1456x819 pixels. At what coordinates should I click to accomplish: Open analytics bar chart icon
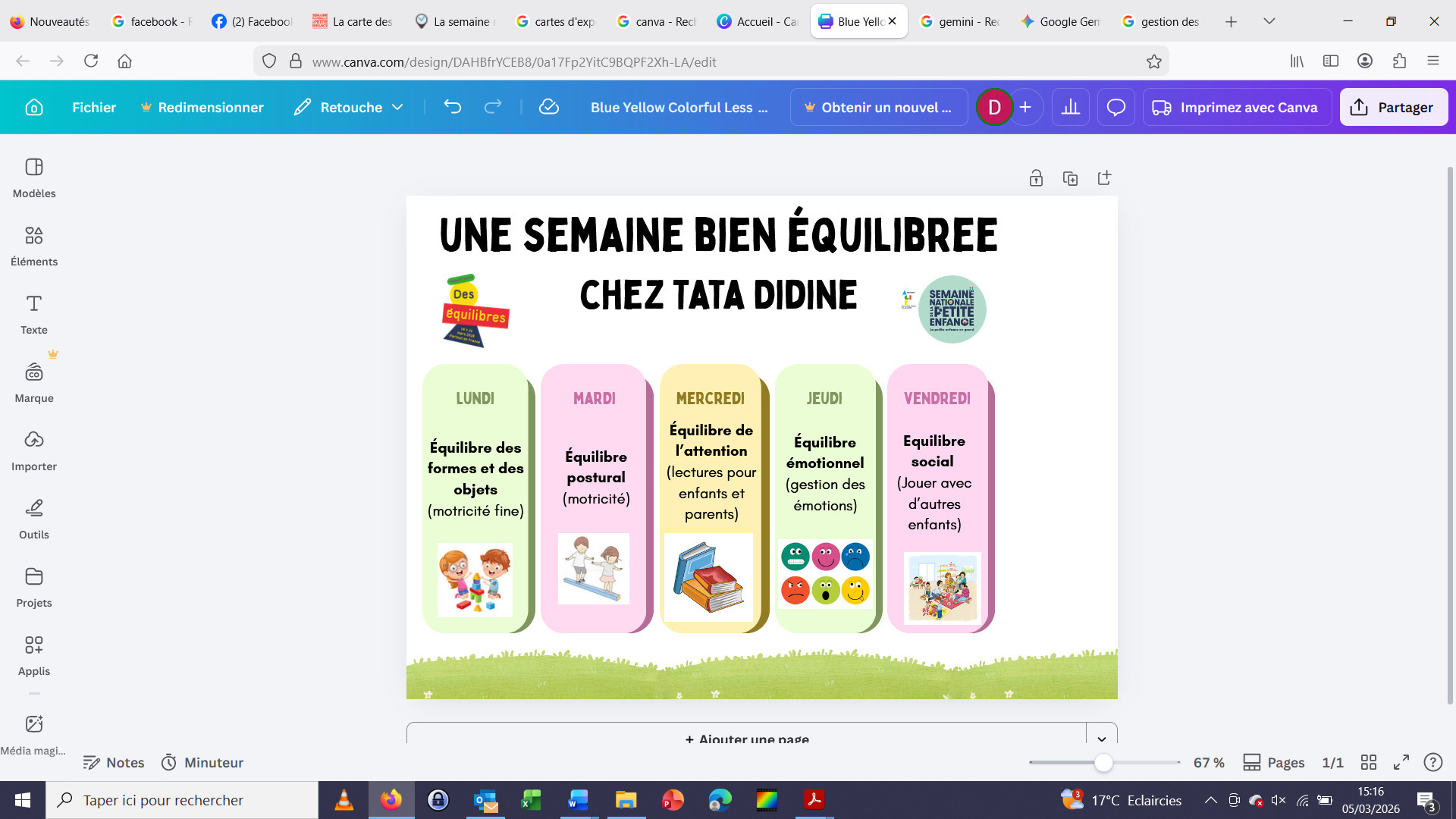[x=1070, y=107]
